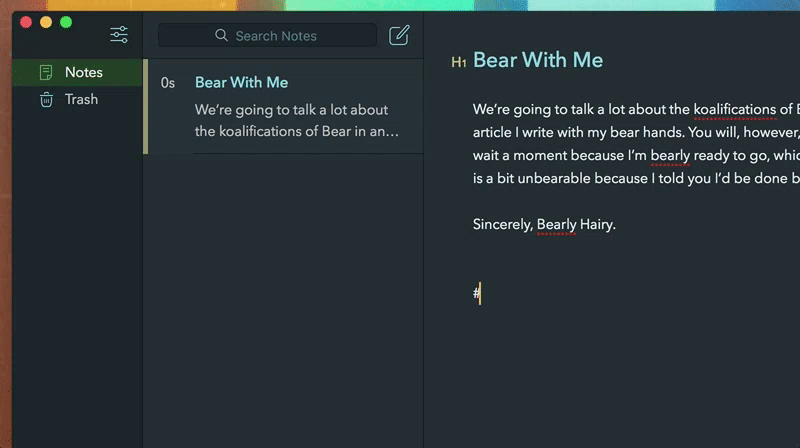Place cursor in the "Bear With Me" editor heading

538,60
